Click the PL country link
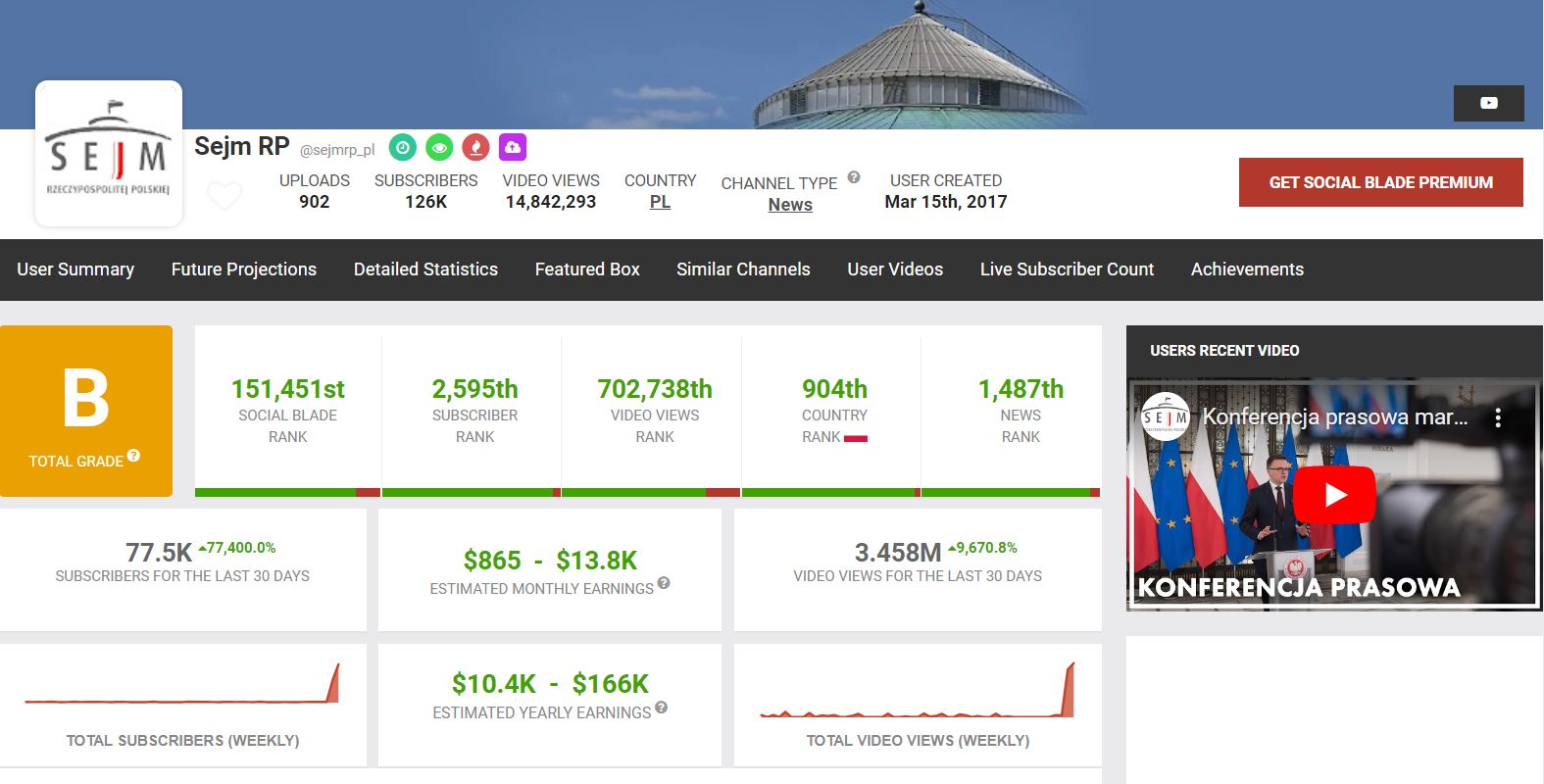1544x784 pixels. 661,202
